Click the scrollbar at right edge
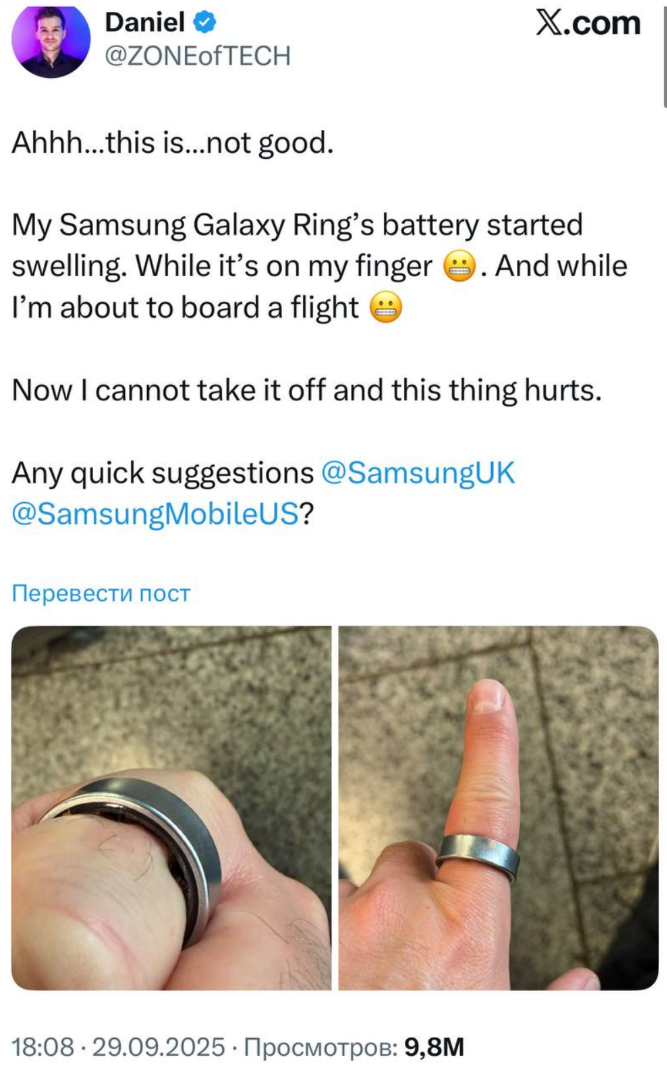This screenshot has width=667, height=1069. [665, 55]
